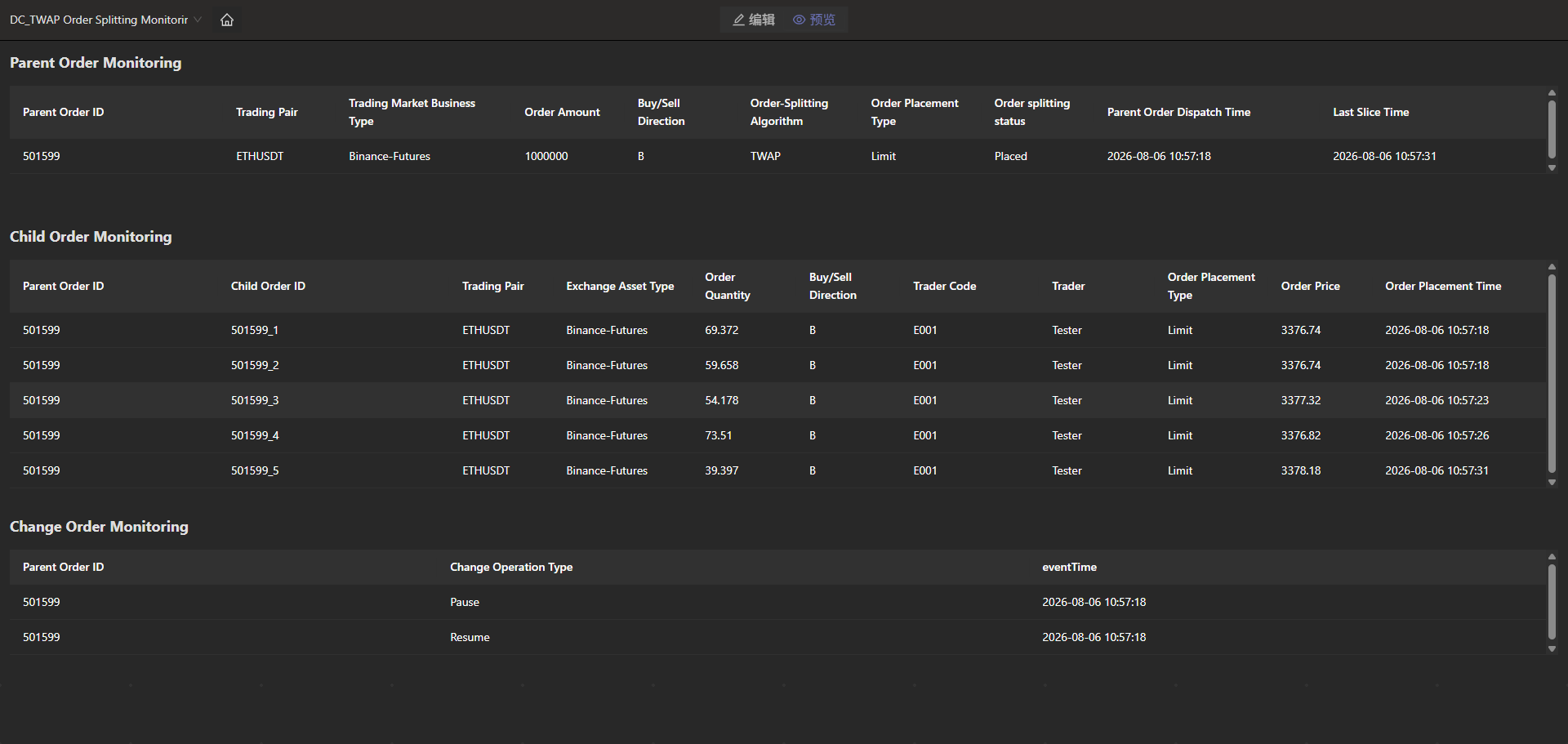
Task: Click the order quantity 59.658
Action: click(721, 365)
